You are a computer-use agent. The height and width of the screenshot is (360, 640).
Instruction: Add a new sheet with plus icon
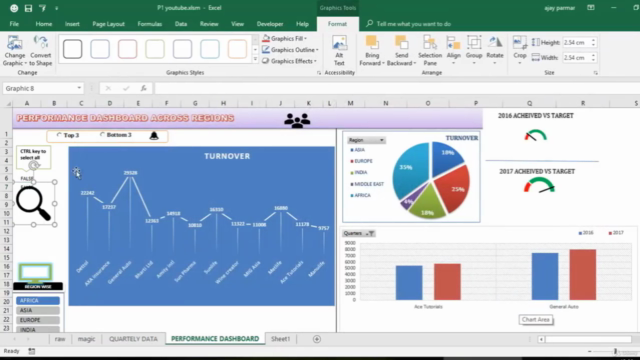[317, 339]
